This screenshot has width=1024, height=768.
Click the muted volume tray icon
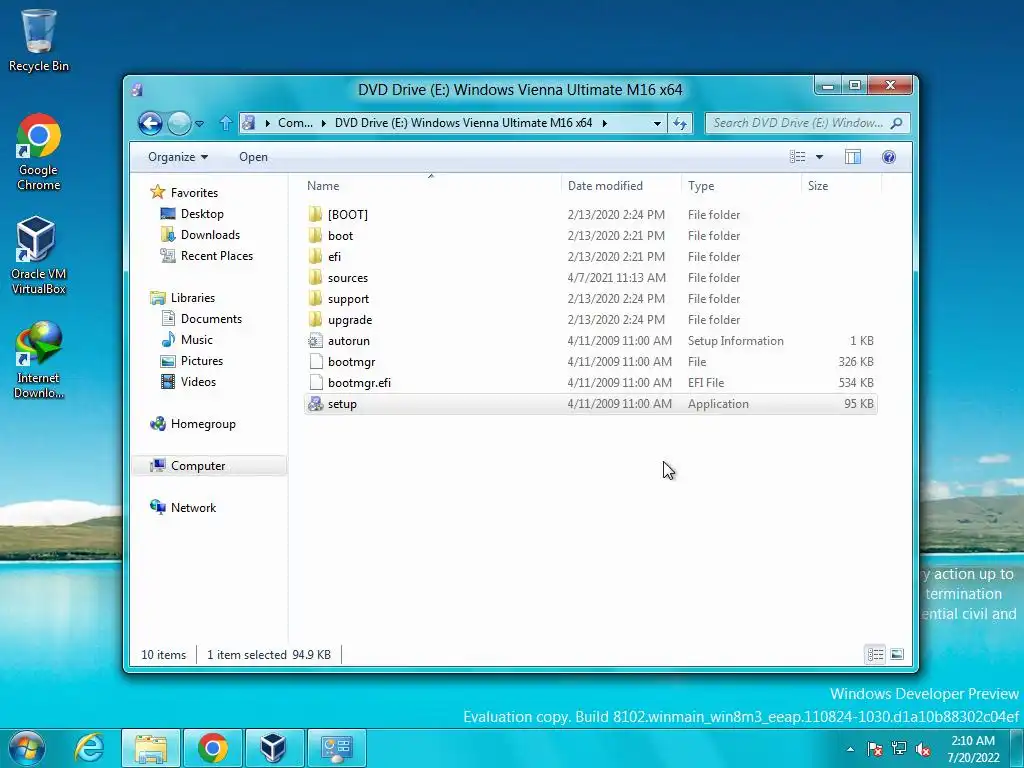tap(923, 749)
